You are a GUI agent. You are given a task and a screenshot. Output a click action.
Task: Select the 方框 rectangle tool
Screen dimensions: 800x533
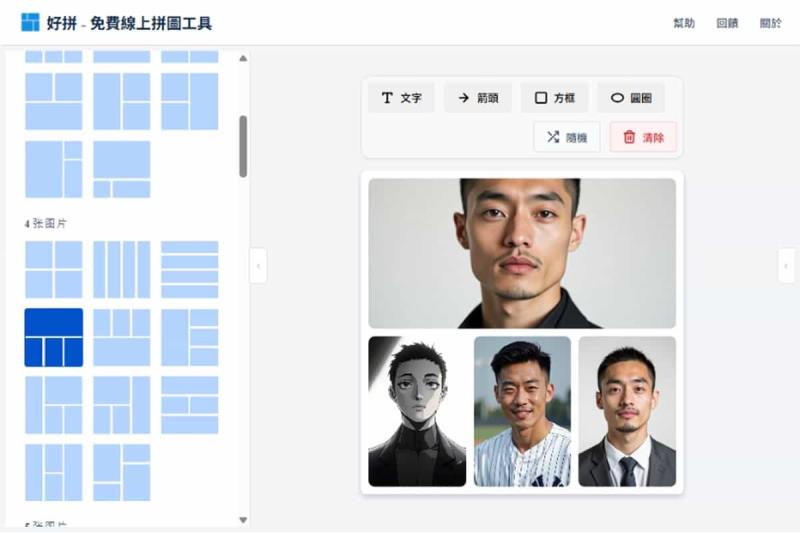pos(555,97)
